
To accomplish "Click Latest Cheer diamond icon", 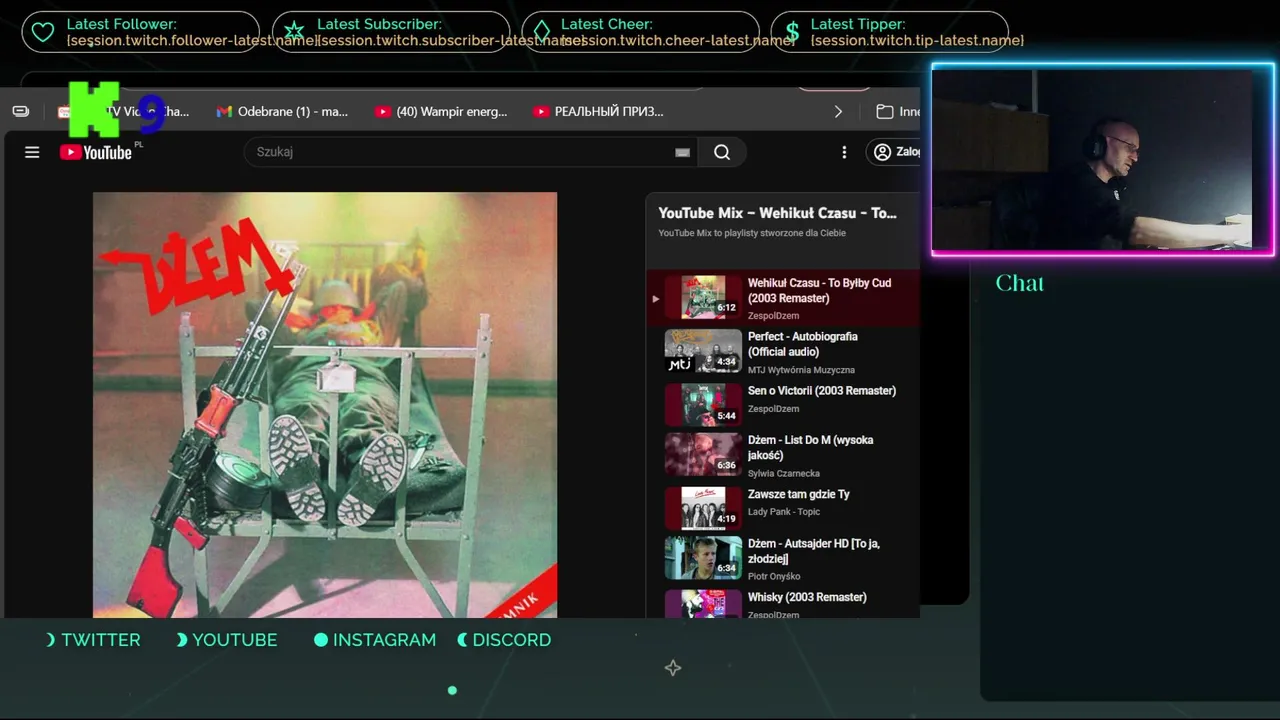I will tap(542, 32).
